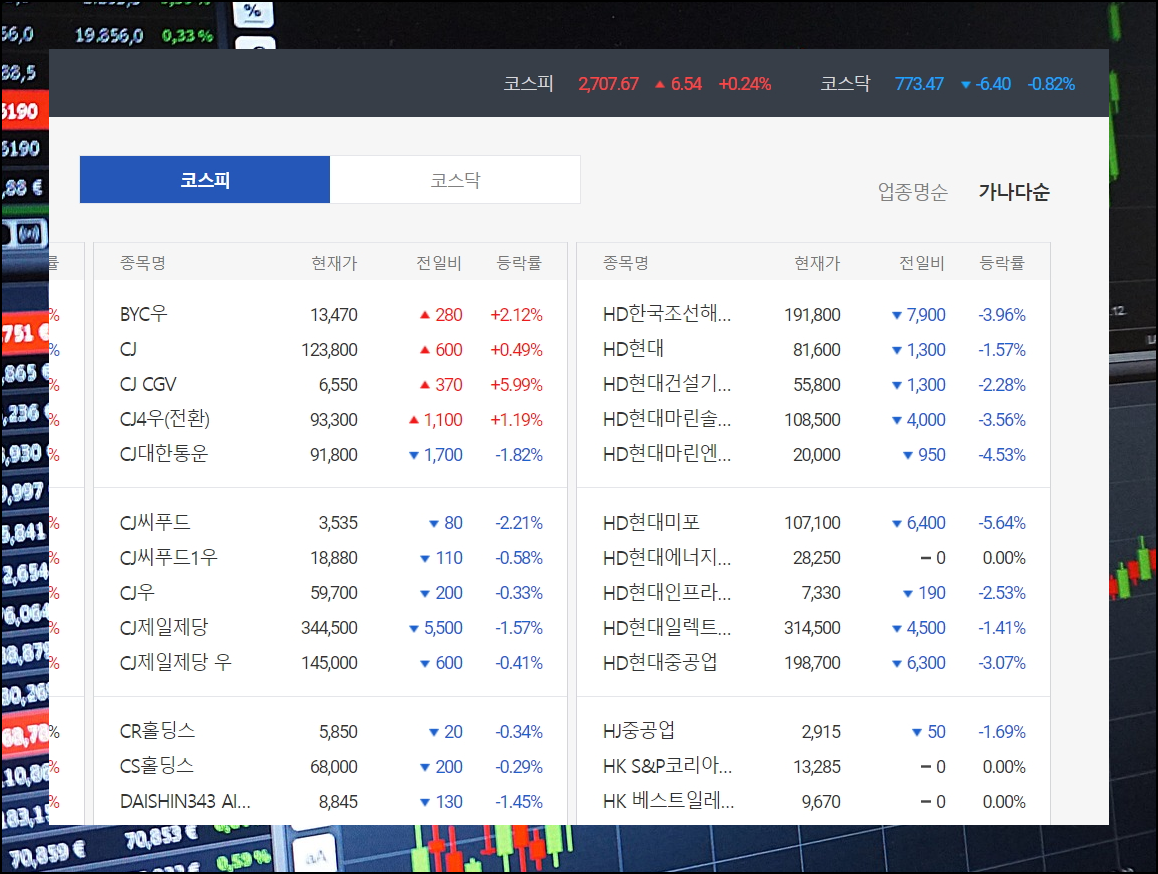This screenshot has width=1158, height=874.
Task: Select the price 13,470 for BYC우
Action: pyautogui.click(x=334, y=315)
